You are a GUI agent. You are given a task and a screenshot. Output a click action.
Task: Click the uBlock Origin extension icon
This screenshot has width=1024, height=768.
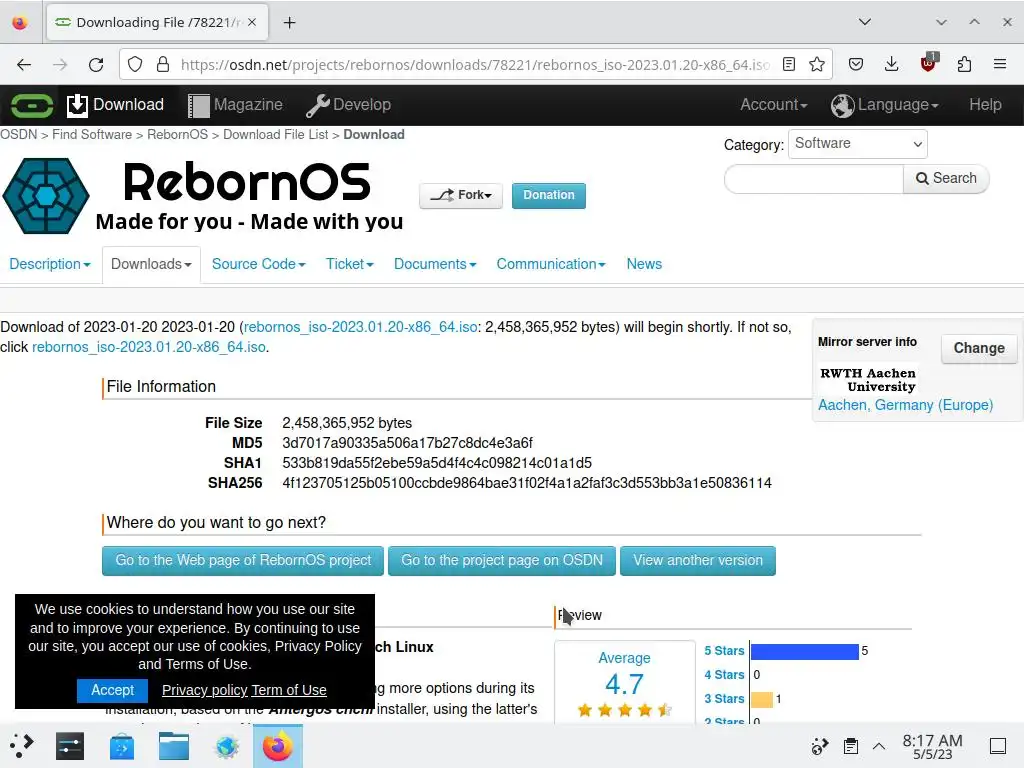coord(929,63)
